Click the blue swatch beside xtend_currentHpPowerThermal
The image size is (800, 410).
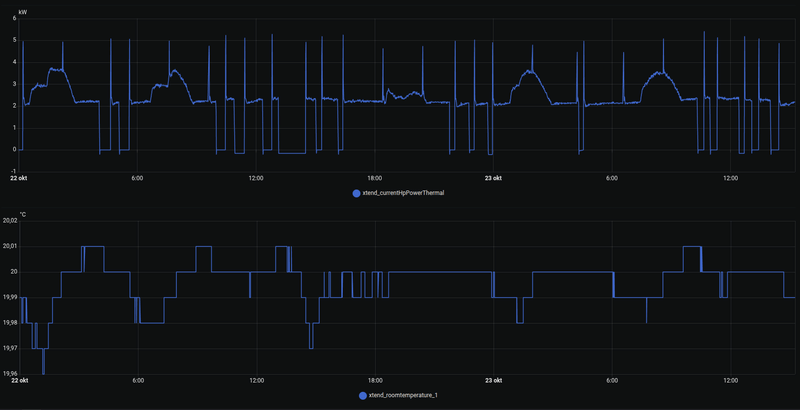point(356,193)
